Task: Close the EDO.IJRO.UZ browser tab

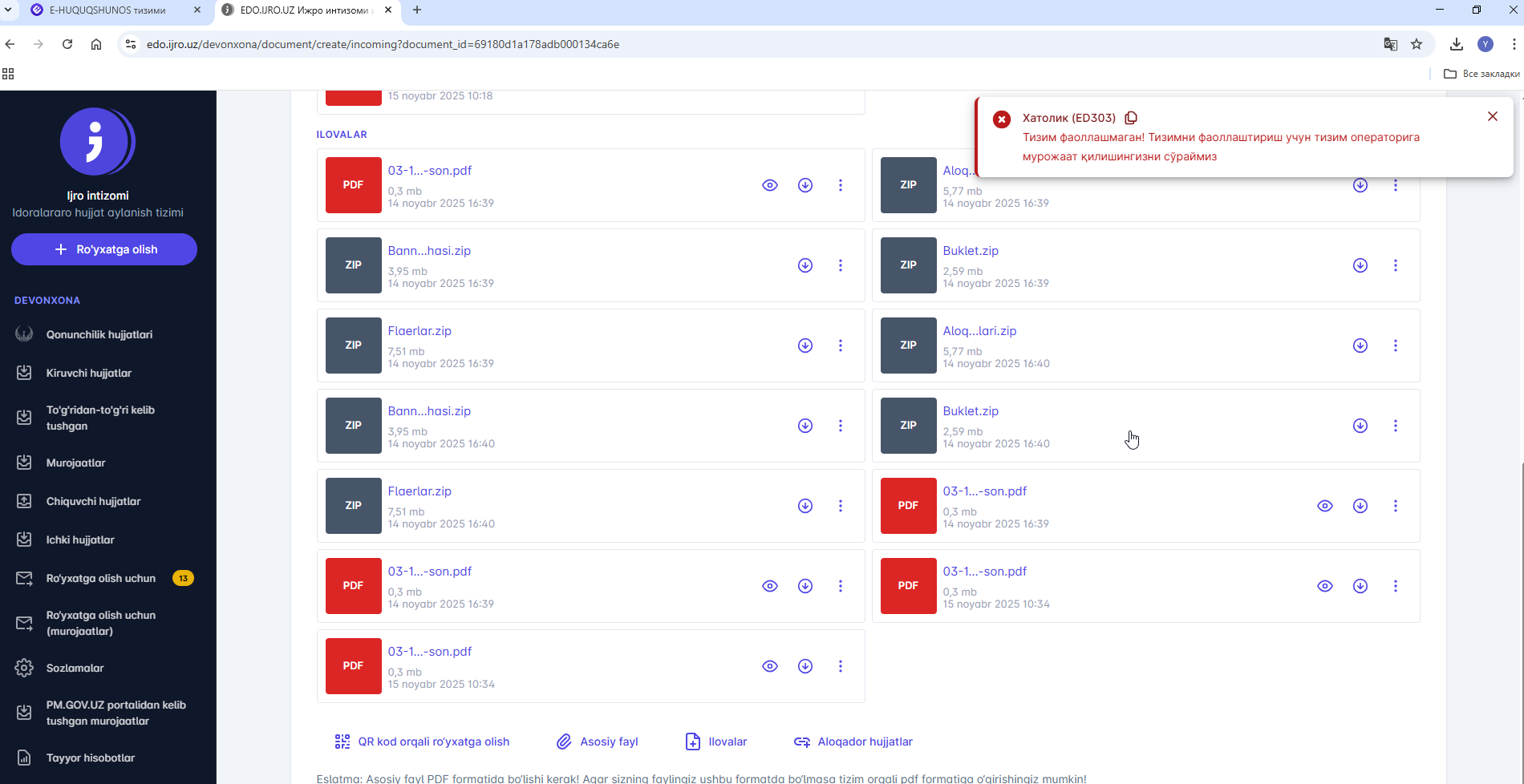Action: coord(388,10)
